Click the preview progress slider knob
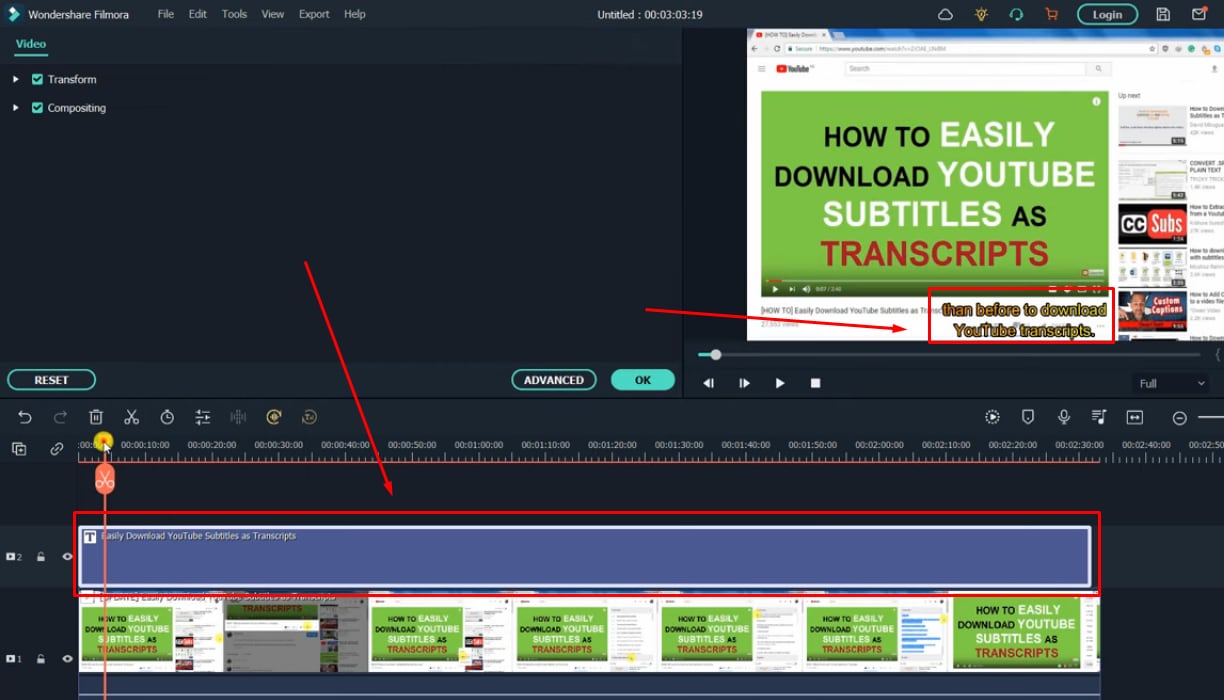1224x700 pixels. coord(715,354)
